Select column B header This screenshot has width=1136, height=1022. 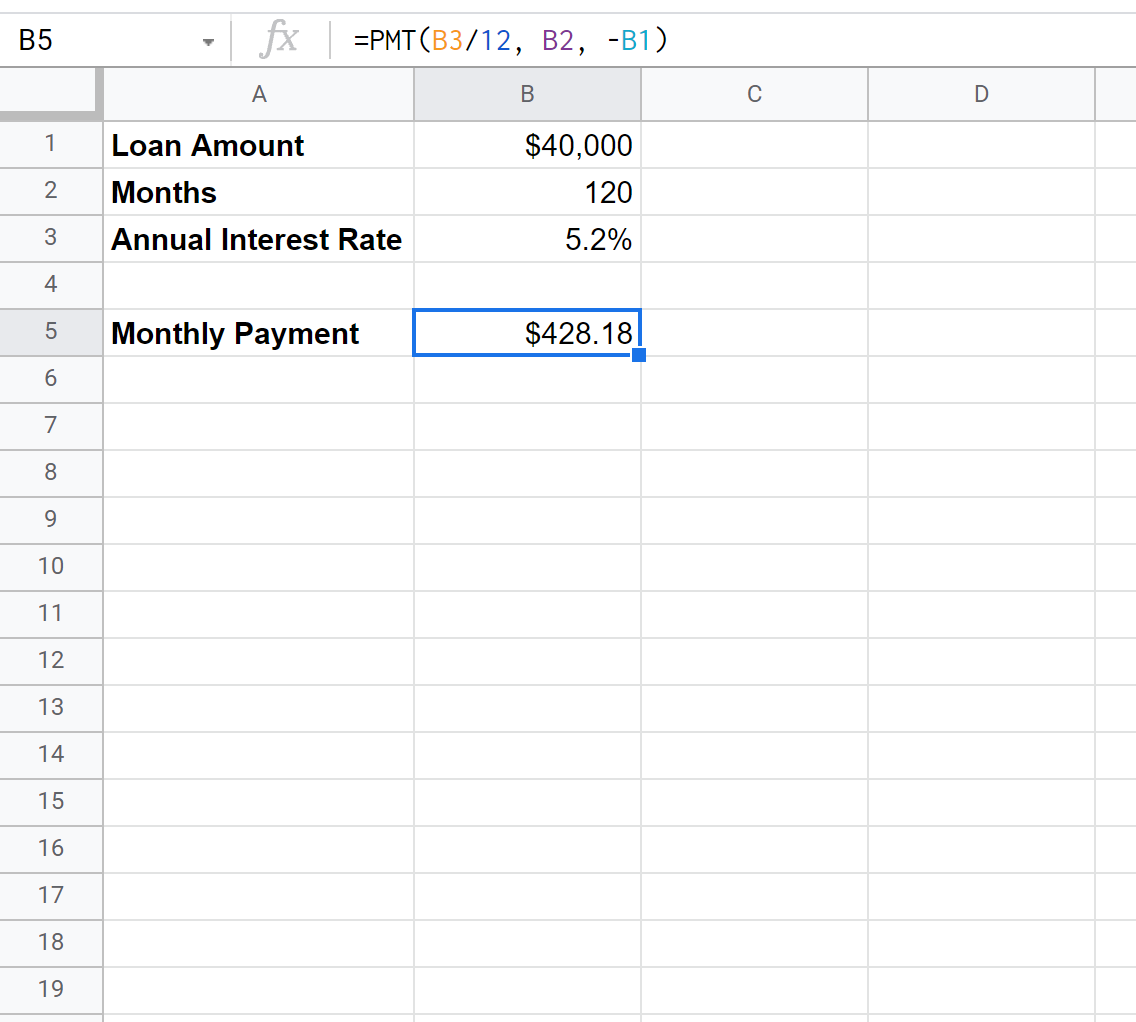click(527, 94)
